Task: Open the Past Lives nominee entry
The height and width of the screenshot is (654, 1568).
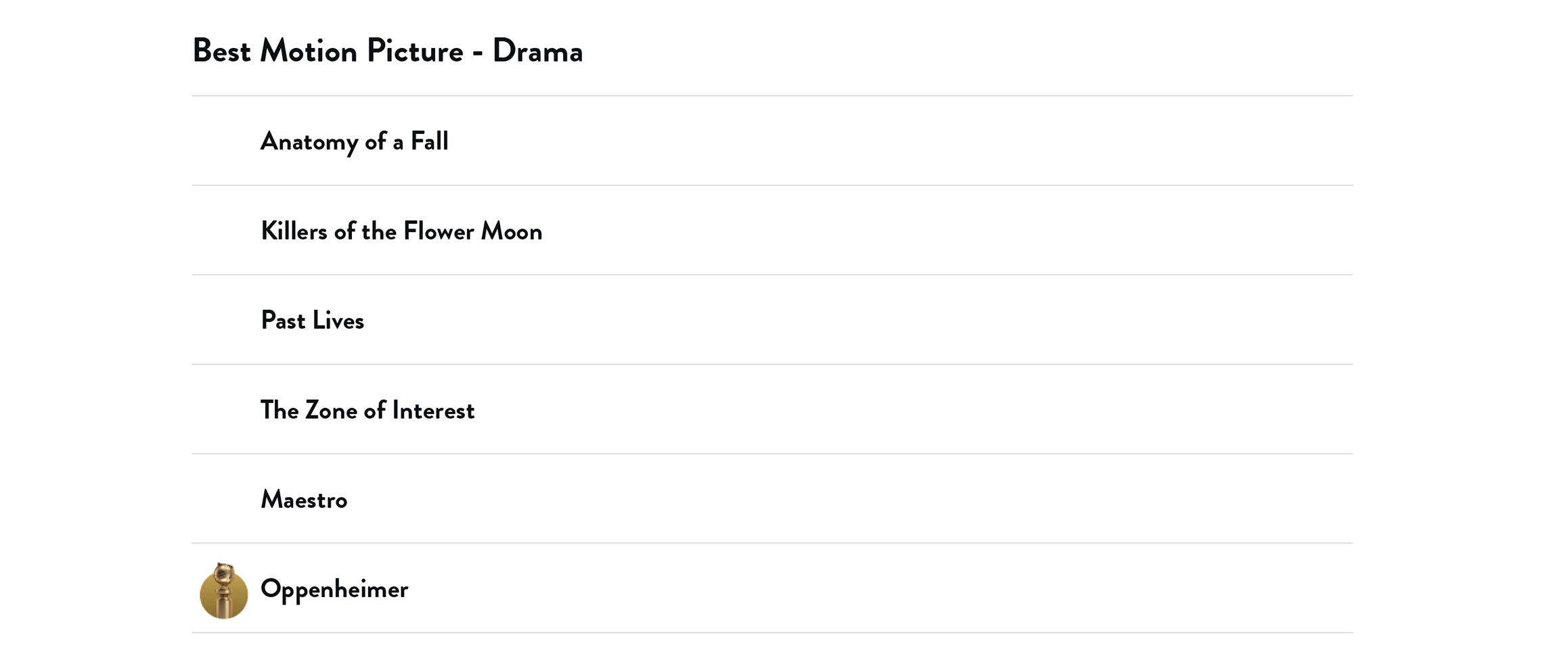Action: pos(312,321)
